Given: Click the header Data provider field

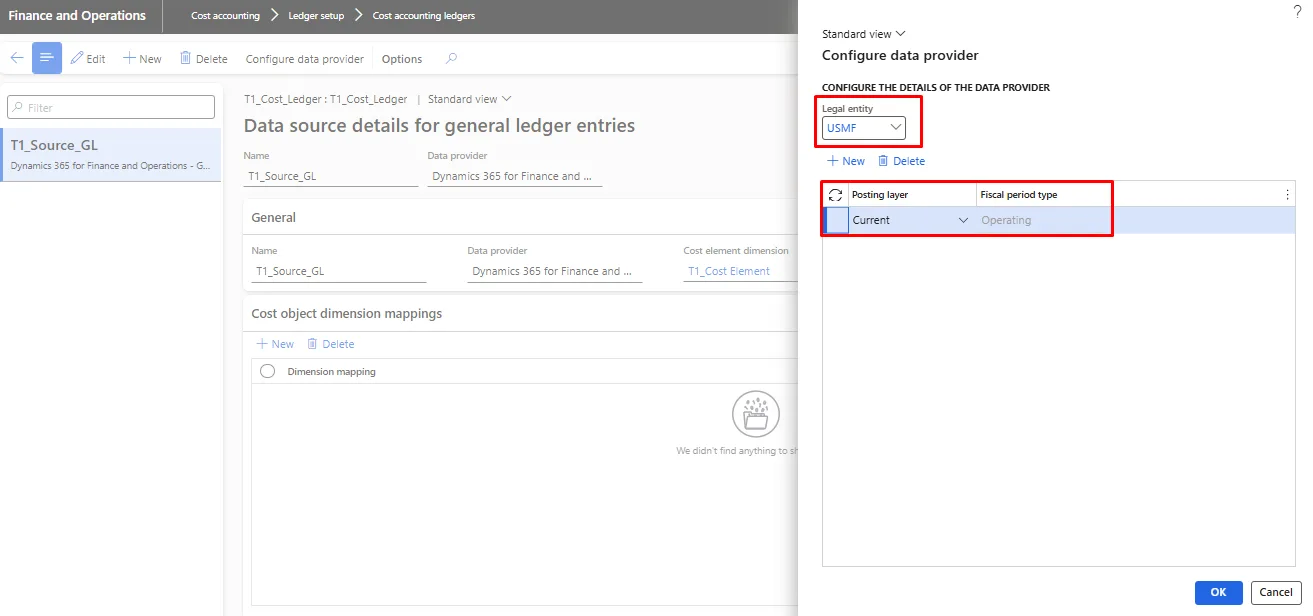Looking at the screenshot, I should pos(515,176).
